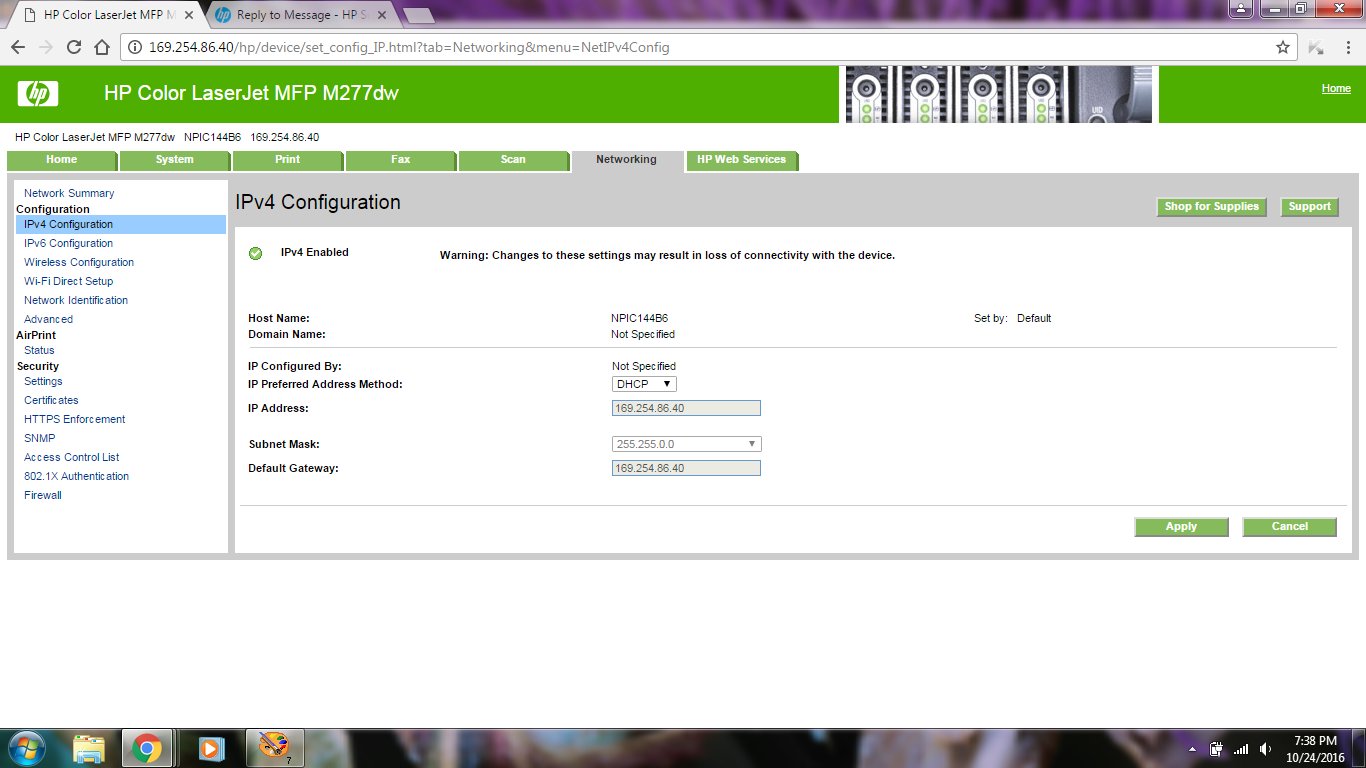Click the power plug tray icon
This screenshot has height=768, width=1366.
[x=1216, y=749]
